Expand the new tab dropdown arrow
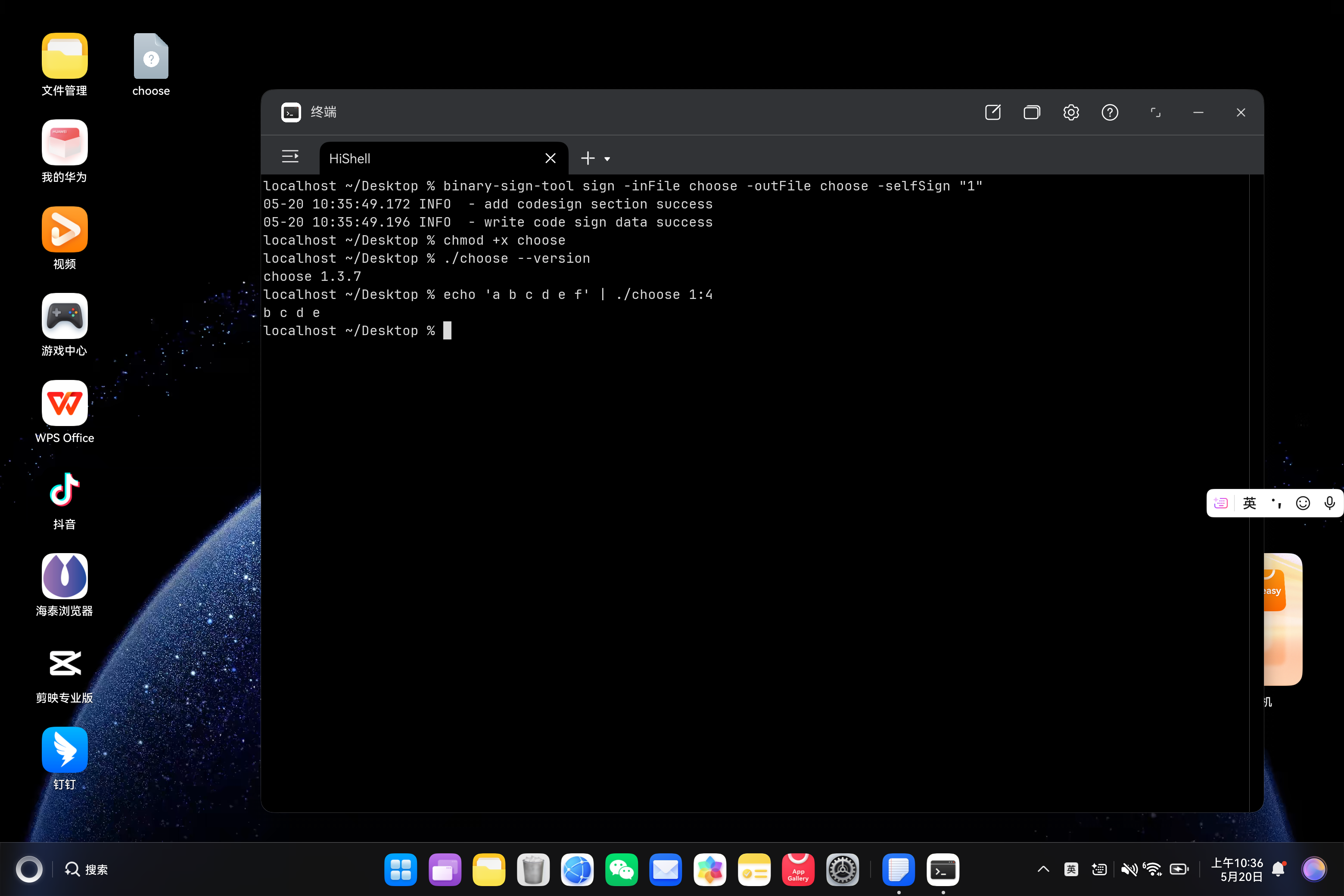Viewport: 1344px width, 896px height. coord(607,159)
